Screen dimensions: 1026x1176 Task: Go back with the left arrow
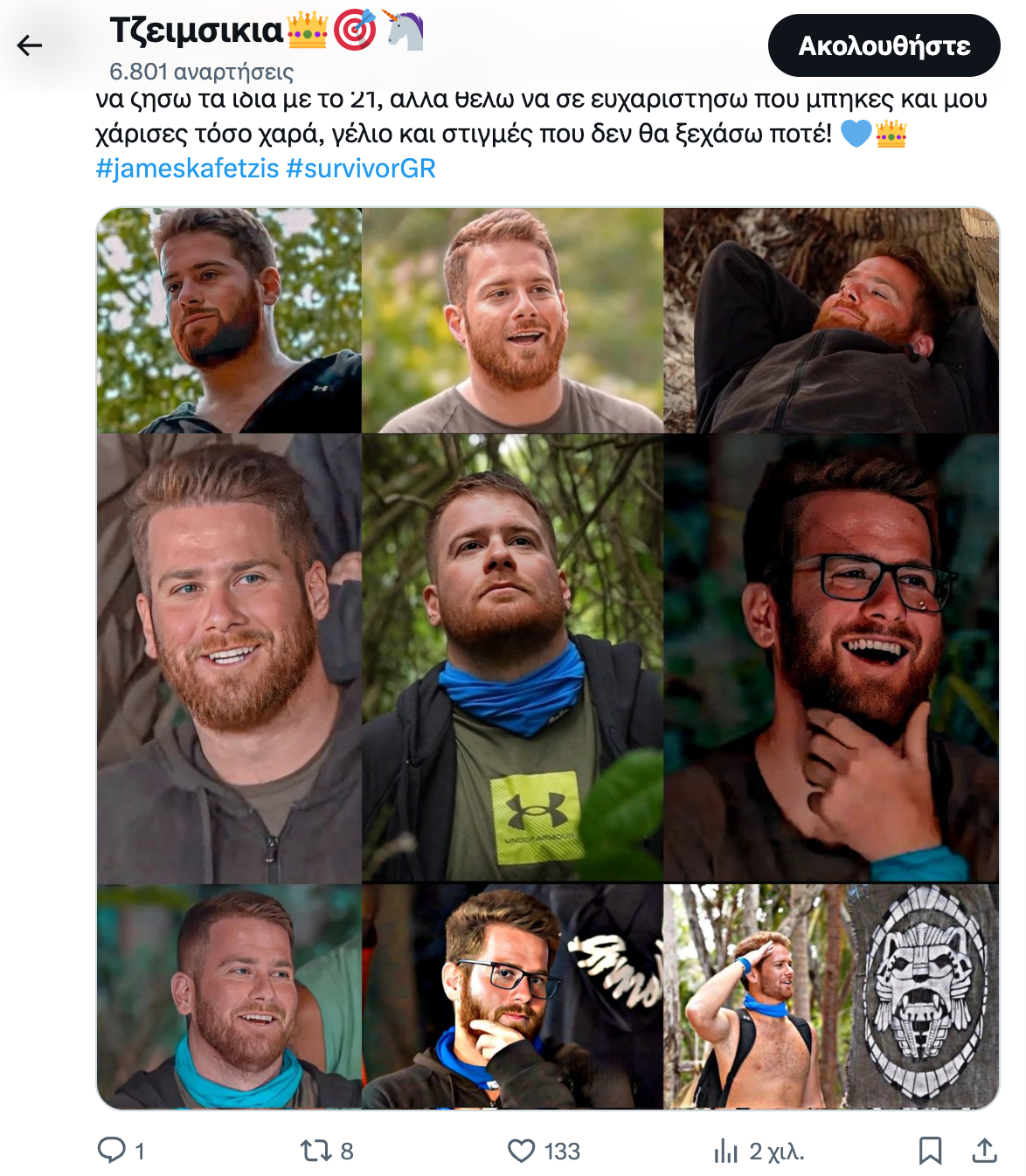click(x=30, y=45)
